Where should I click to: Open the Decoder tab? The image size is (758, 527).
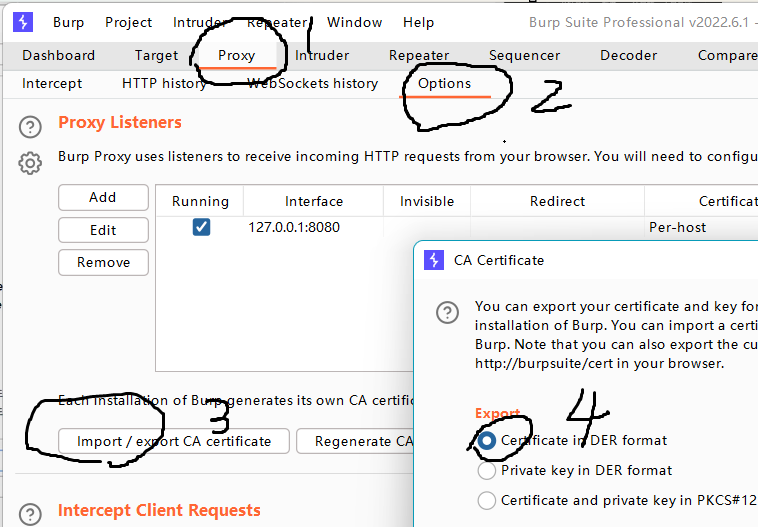tap(628, 55)
